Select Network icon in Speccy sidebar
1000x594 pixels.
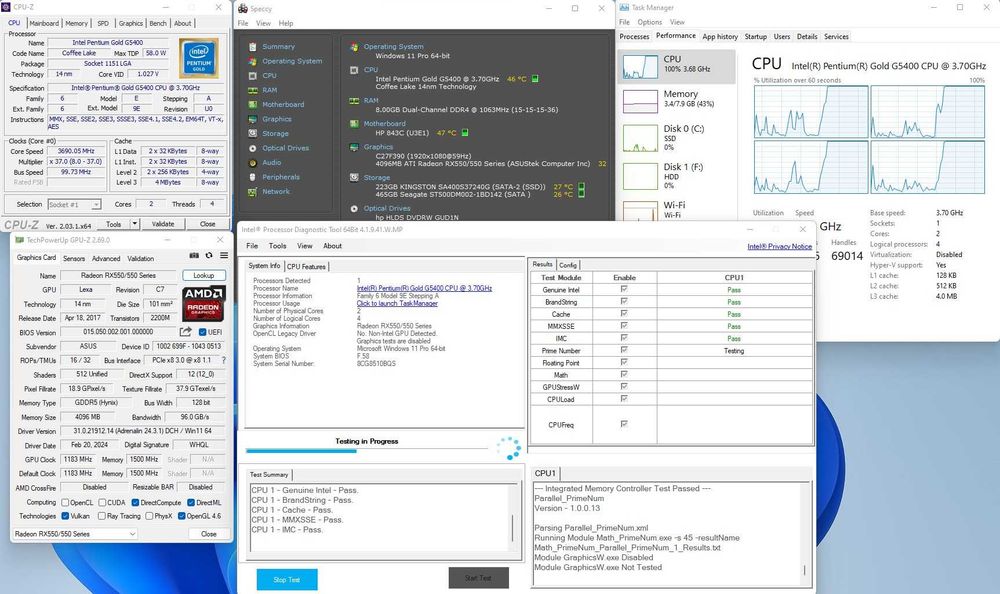coord(253,191)
